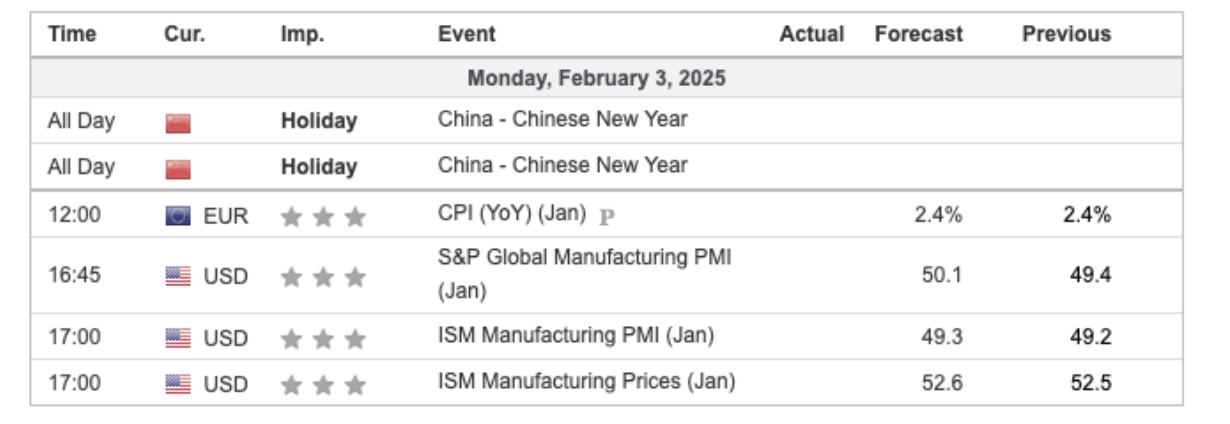Screen dimensions: 1230x424
Task: Click the Imp. column header
Action: click(301, 34)
